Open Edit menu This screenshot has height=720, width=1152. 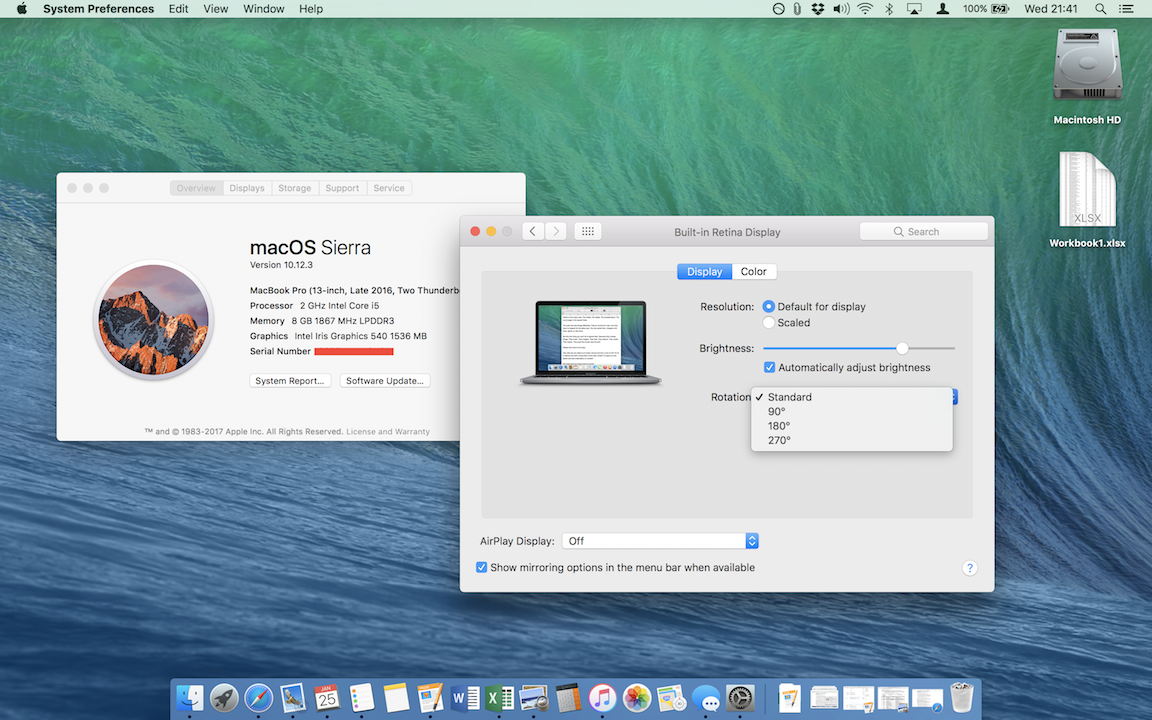179,9
